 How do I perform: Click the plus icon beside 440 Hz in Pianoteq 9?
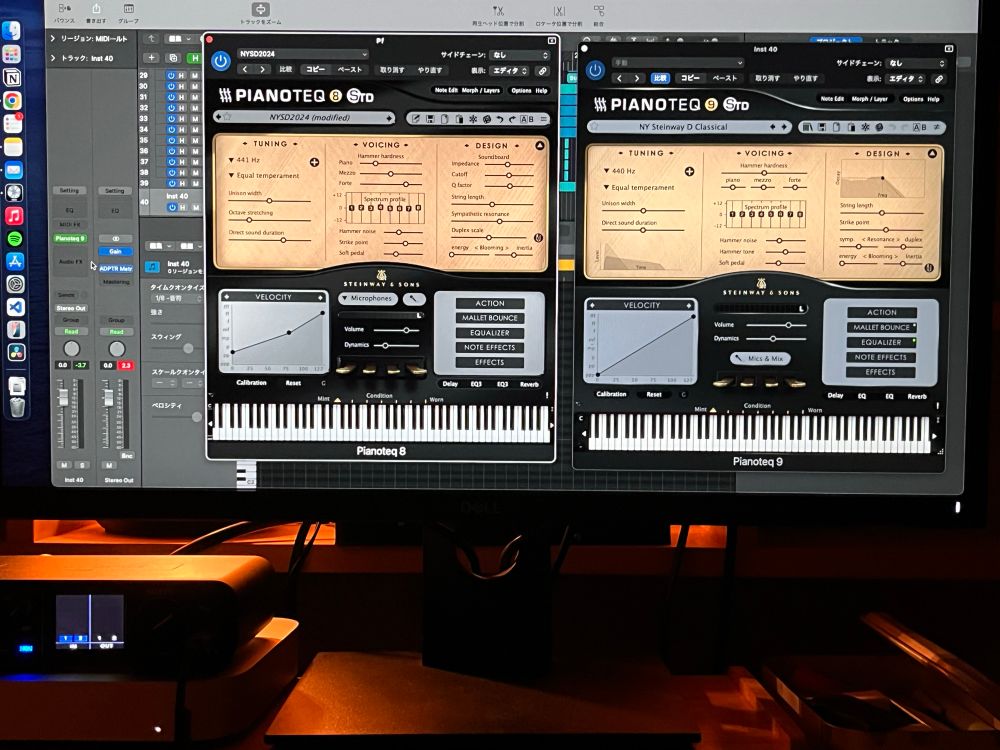click(689, 172)
